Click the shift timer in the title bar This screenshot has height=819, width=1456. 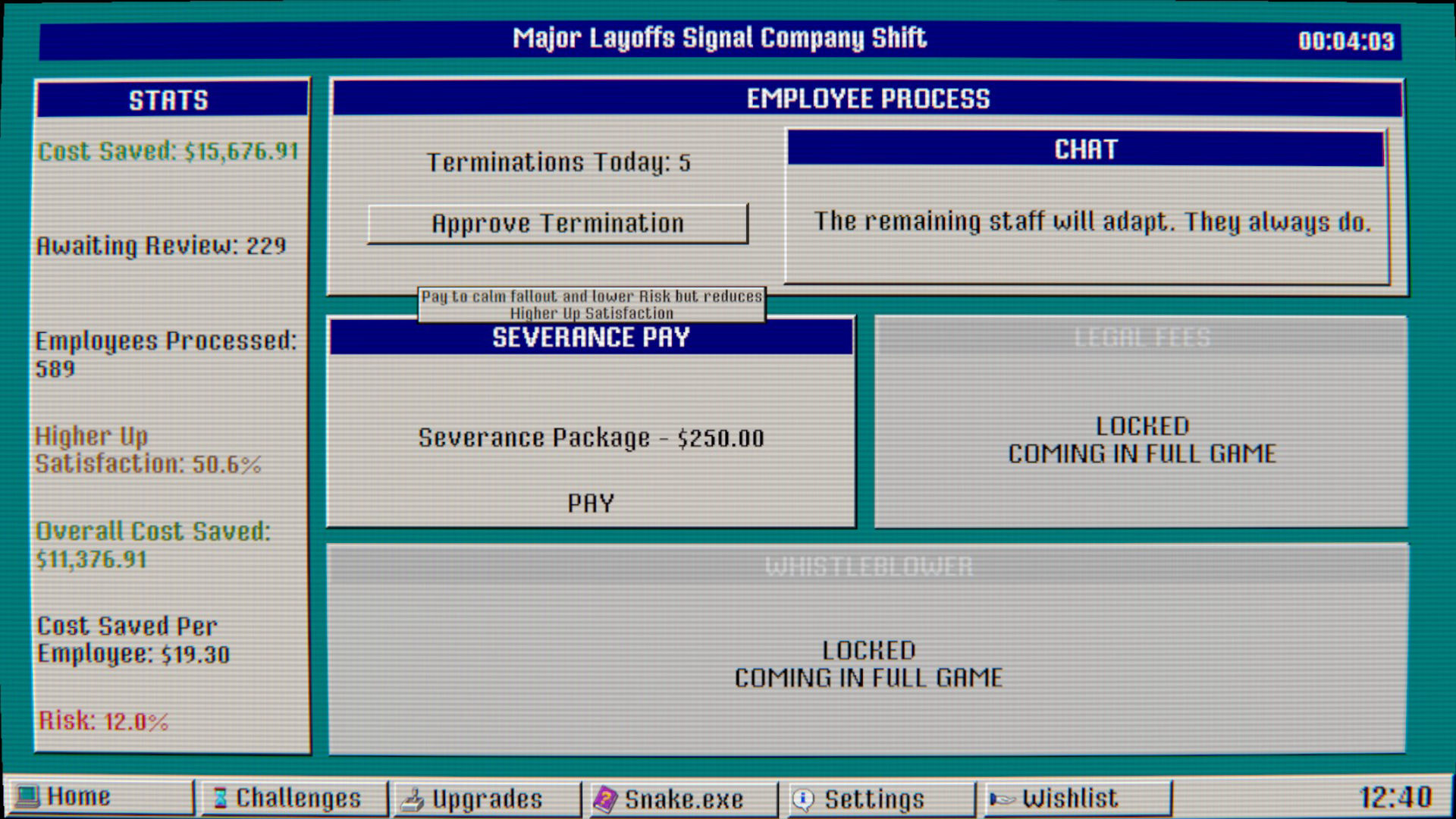click(1345, 41)
